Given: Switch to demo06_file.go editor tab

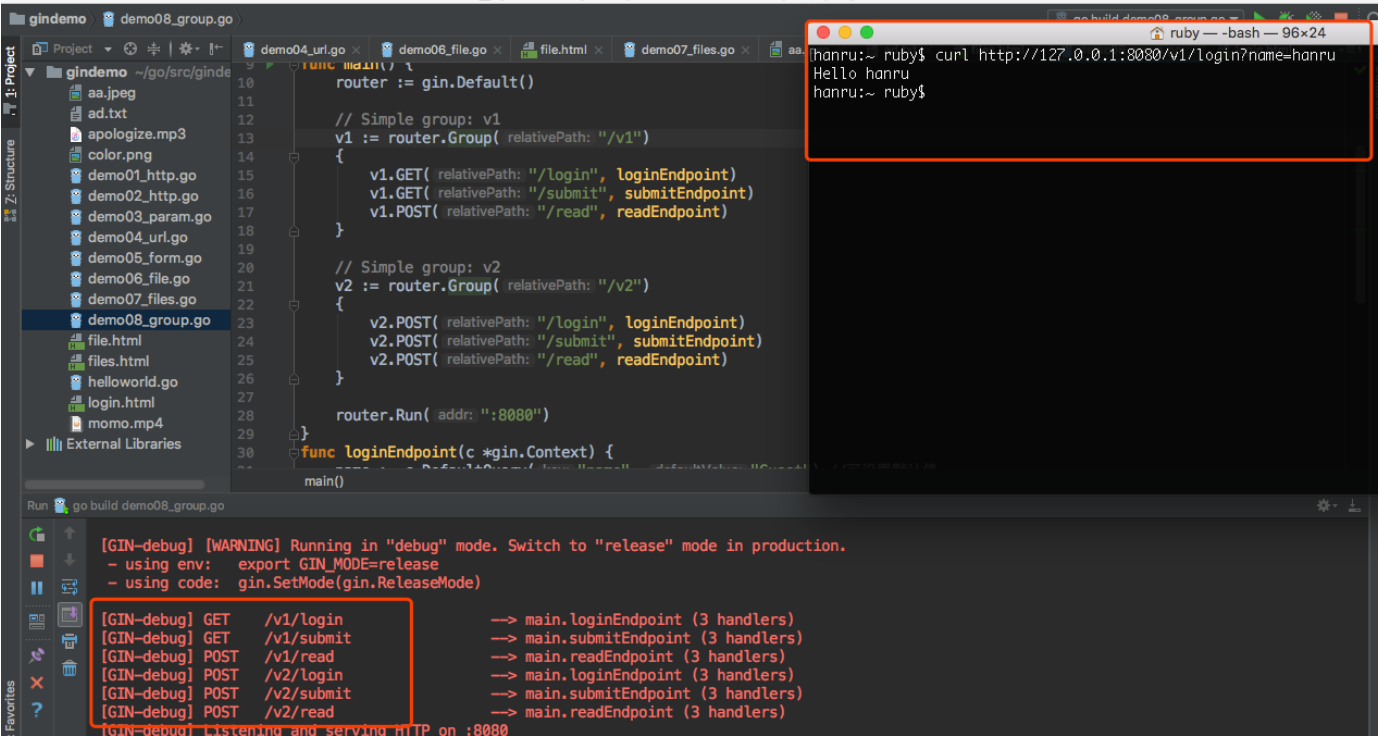Looking at the screenshot, I should click(442, 49).
